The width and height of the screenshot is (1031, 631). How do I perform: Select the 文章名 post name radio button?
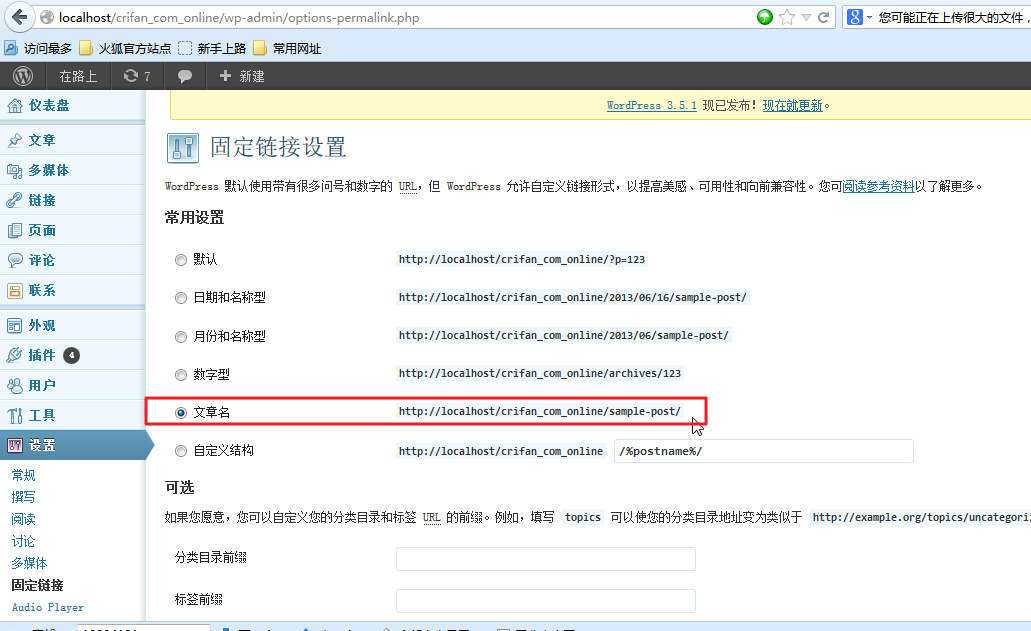pyautogui.click(x=181, y=413)
